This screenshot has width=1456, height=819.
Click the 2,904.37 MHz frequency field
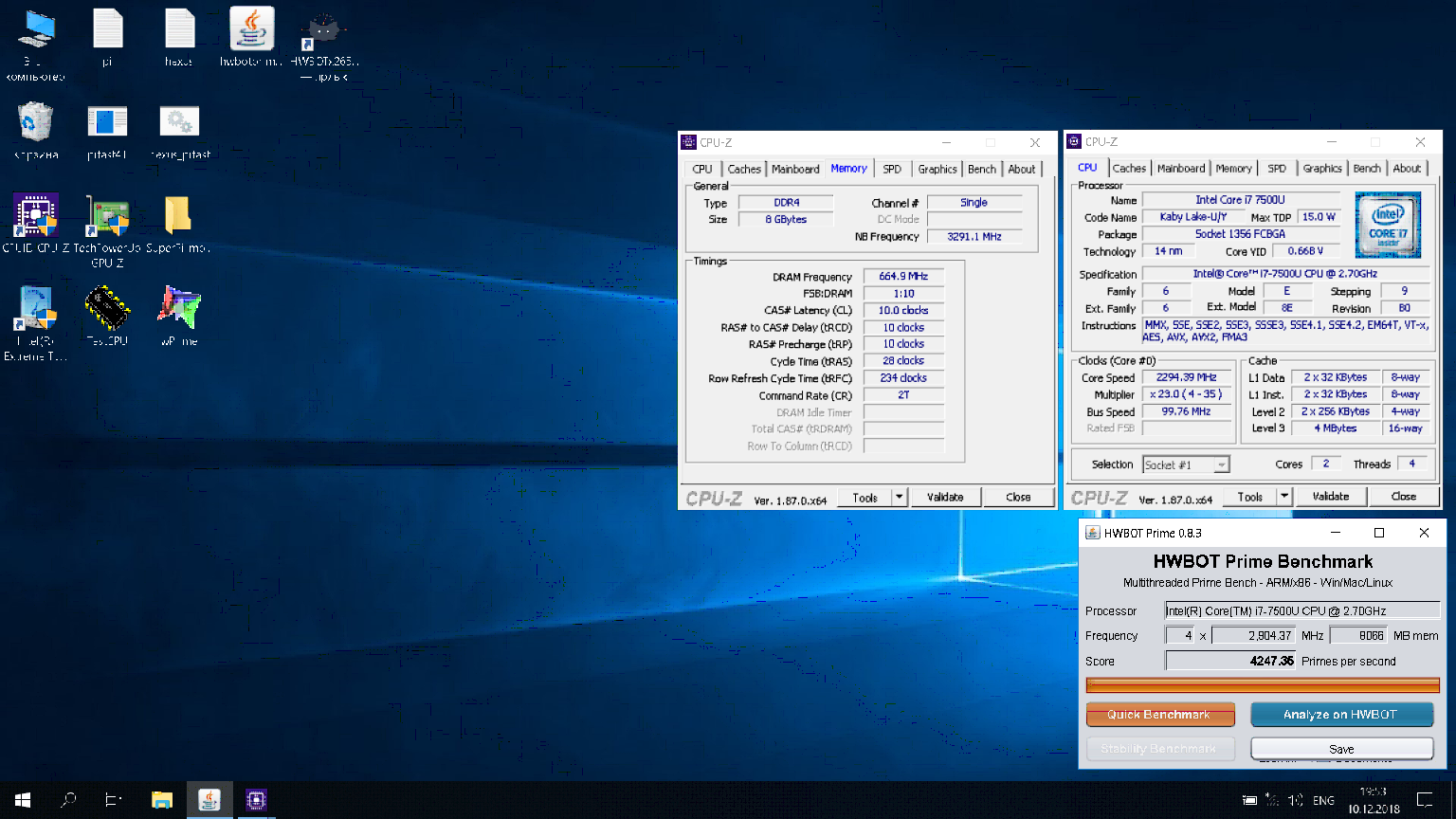coord(1253,635)
